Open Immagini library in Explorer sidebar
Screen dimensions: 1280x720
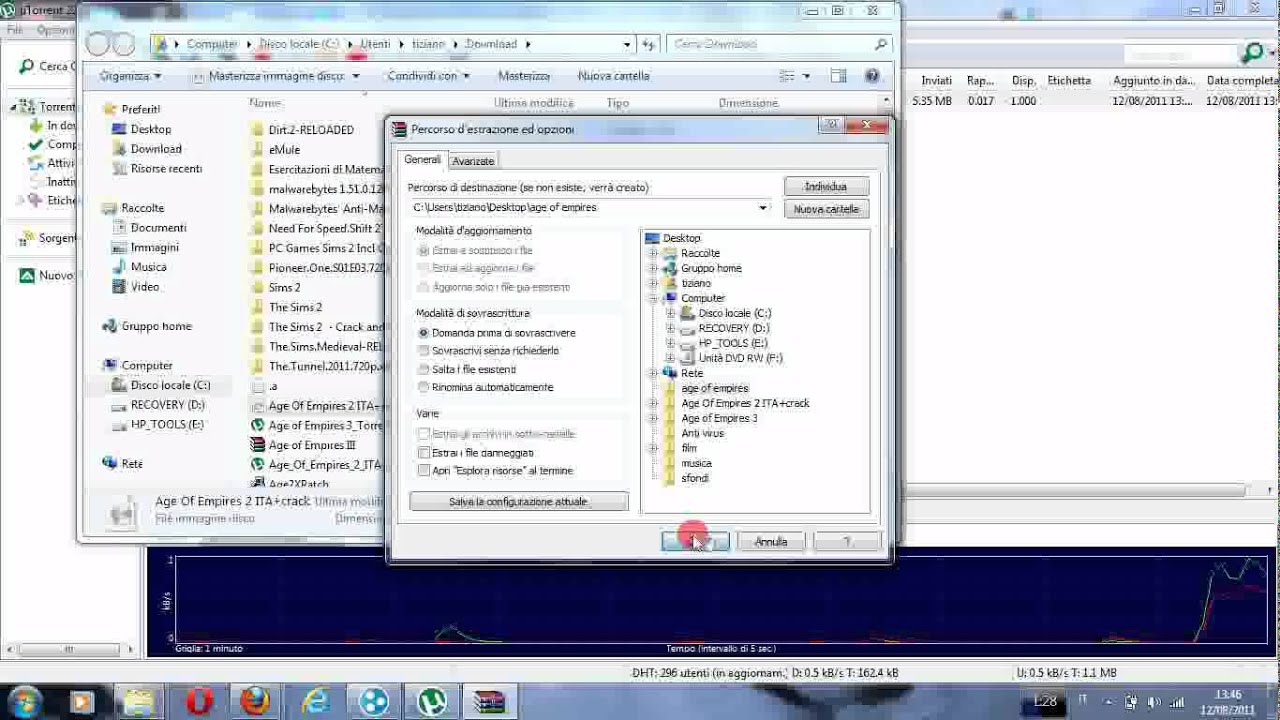[154, 247]
